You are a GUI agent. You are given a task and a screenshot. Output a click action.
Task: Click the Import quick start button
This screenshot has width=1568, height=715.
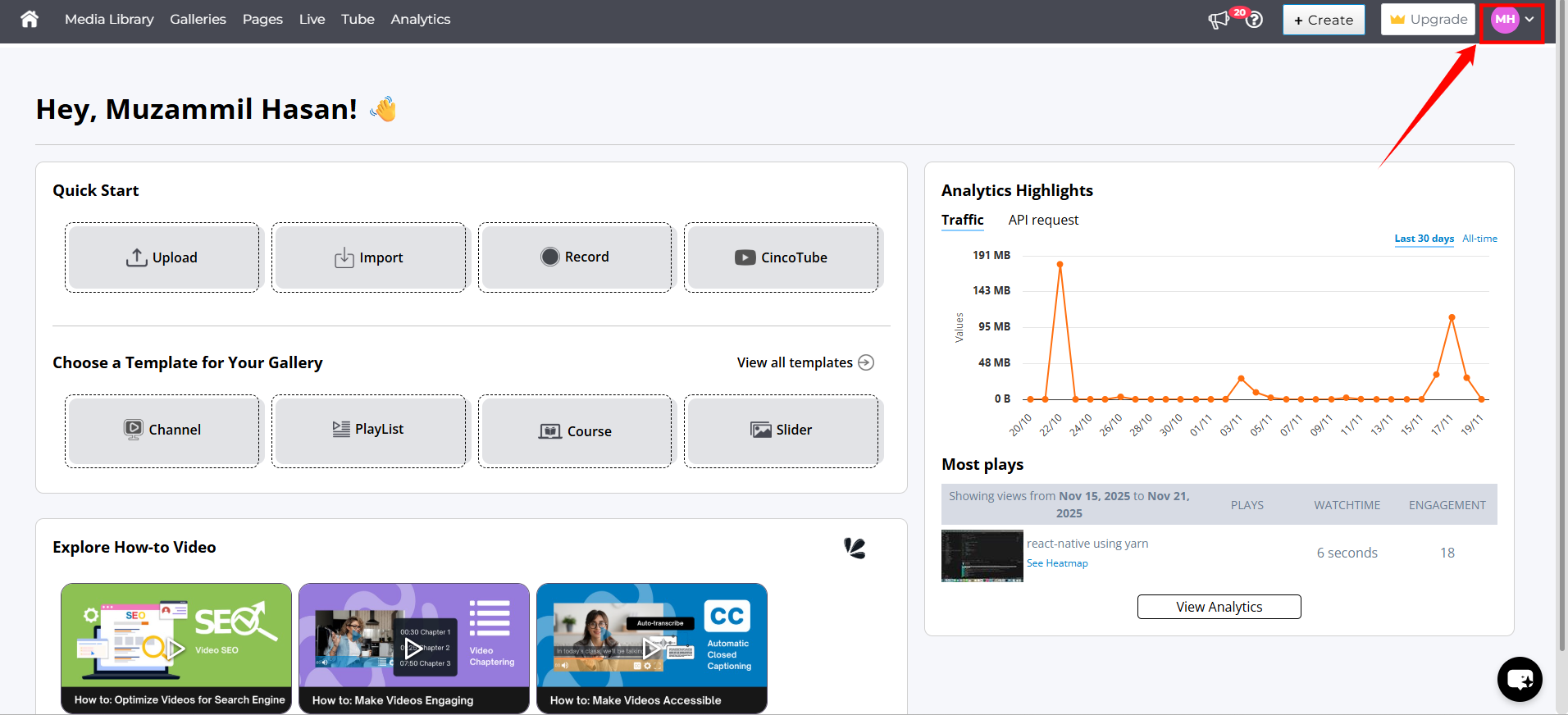pyautogui.click(x=369, y=257)
